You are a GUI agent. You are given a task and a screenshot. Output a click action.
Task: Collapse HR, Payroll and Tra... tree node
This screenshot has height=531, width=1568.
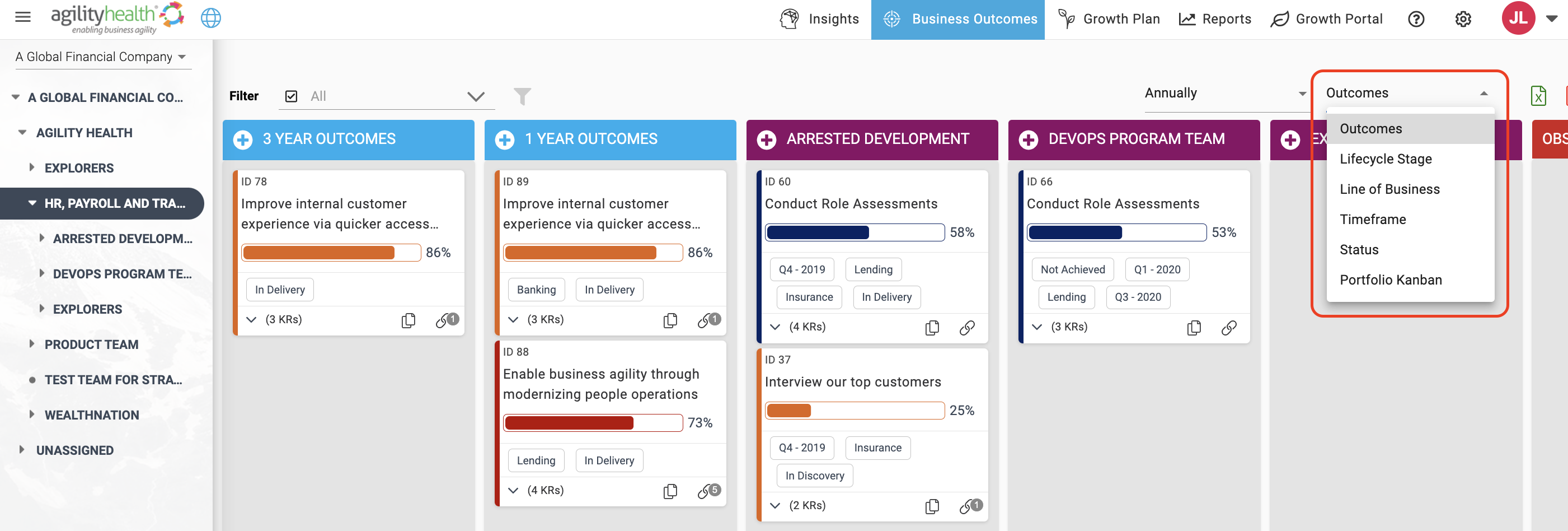pyautogui.click(x=32, y=203)
